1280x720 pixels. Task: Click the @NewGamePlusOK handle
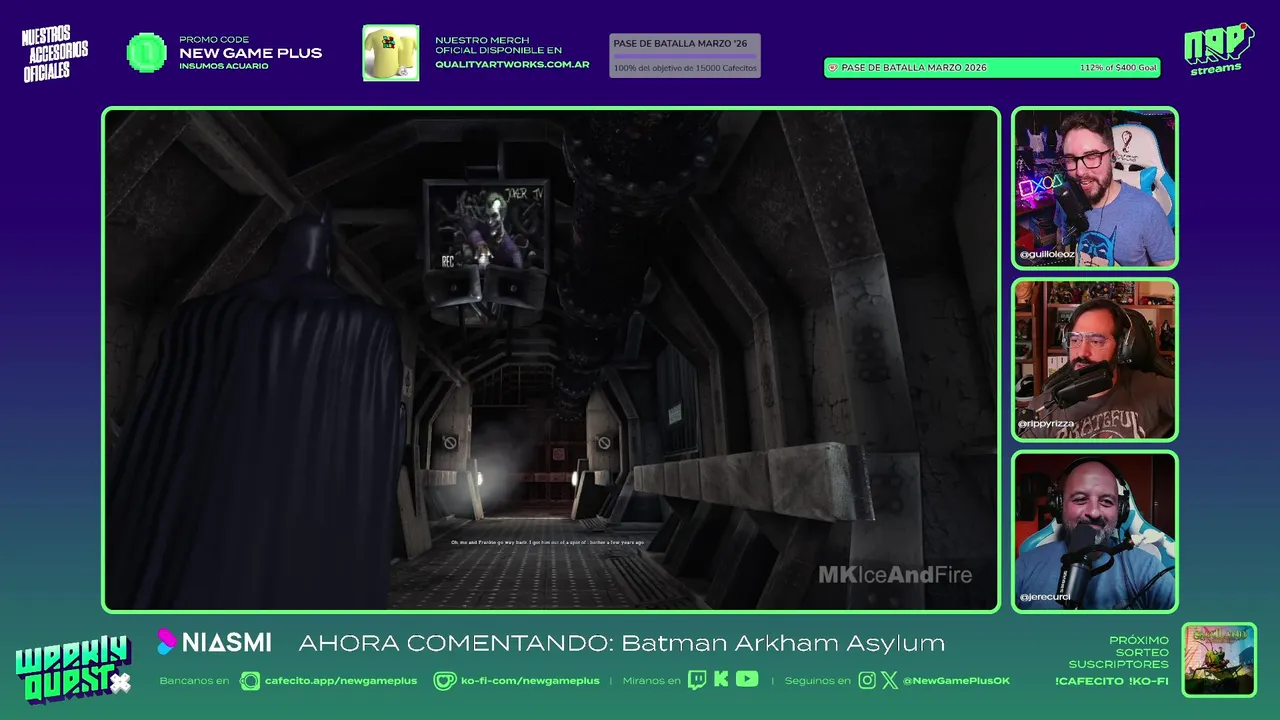956,681
